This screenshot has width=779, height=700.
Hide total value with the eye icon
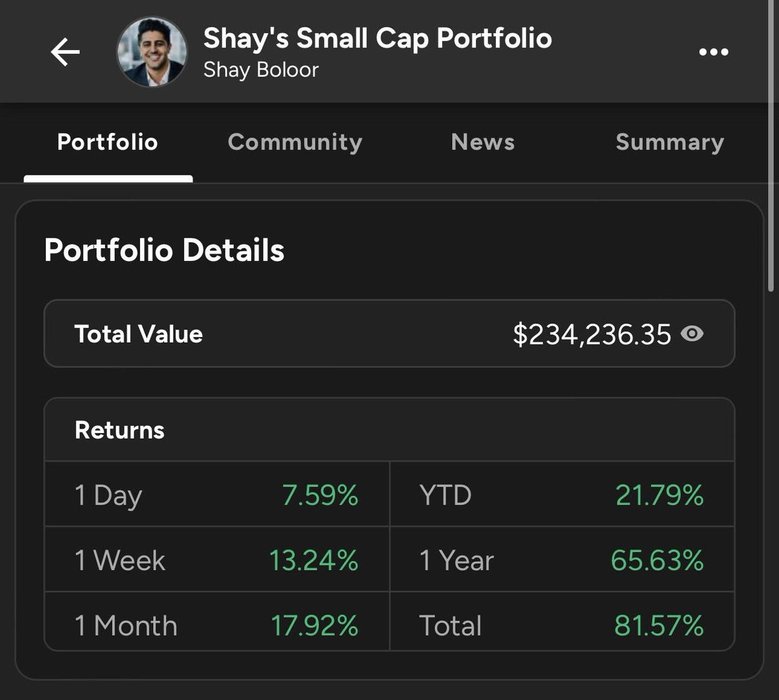coord(692,333)
